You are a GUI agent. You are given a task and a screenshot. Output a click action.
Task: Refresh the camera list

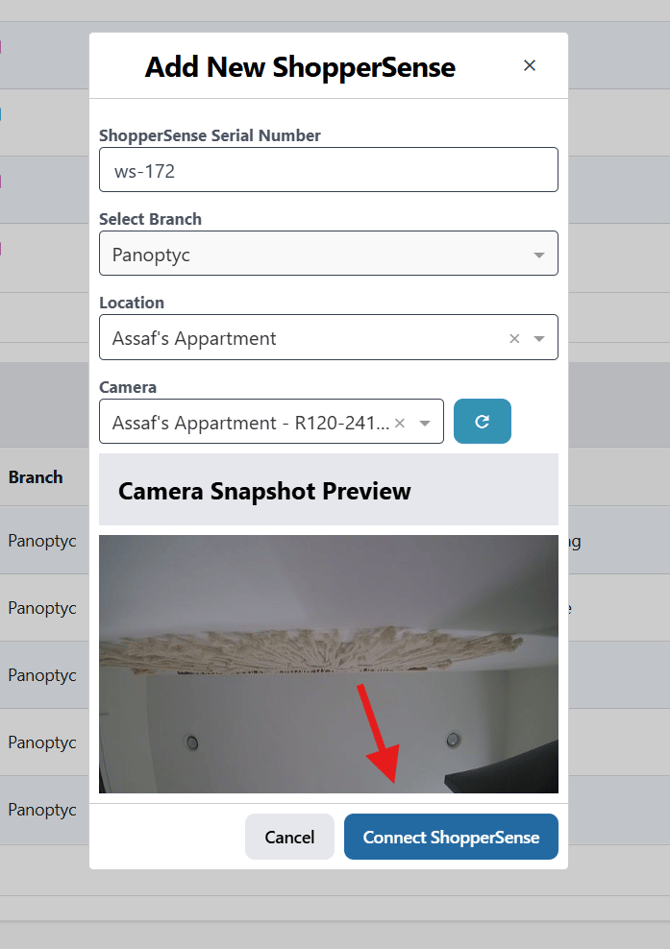coord(482,421)
